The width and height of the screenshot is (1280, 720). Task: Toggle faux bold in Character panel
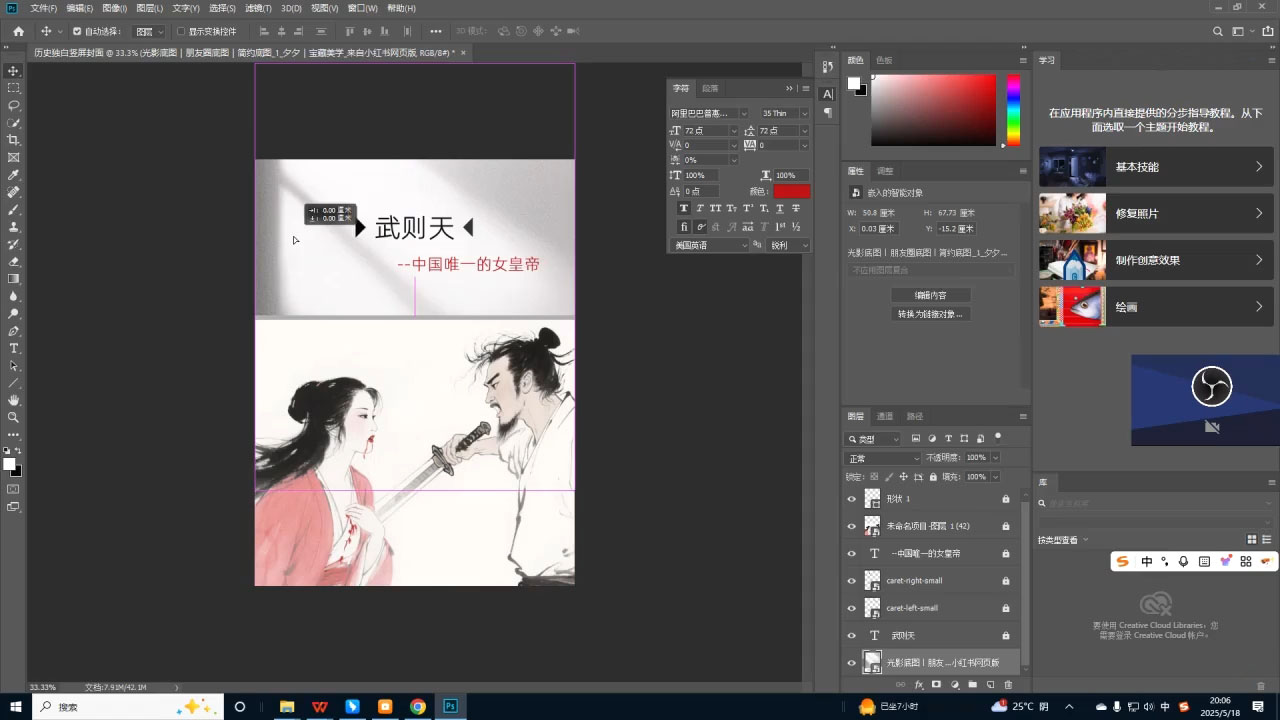tap(684, 208)
